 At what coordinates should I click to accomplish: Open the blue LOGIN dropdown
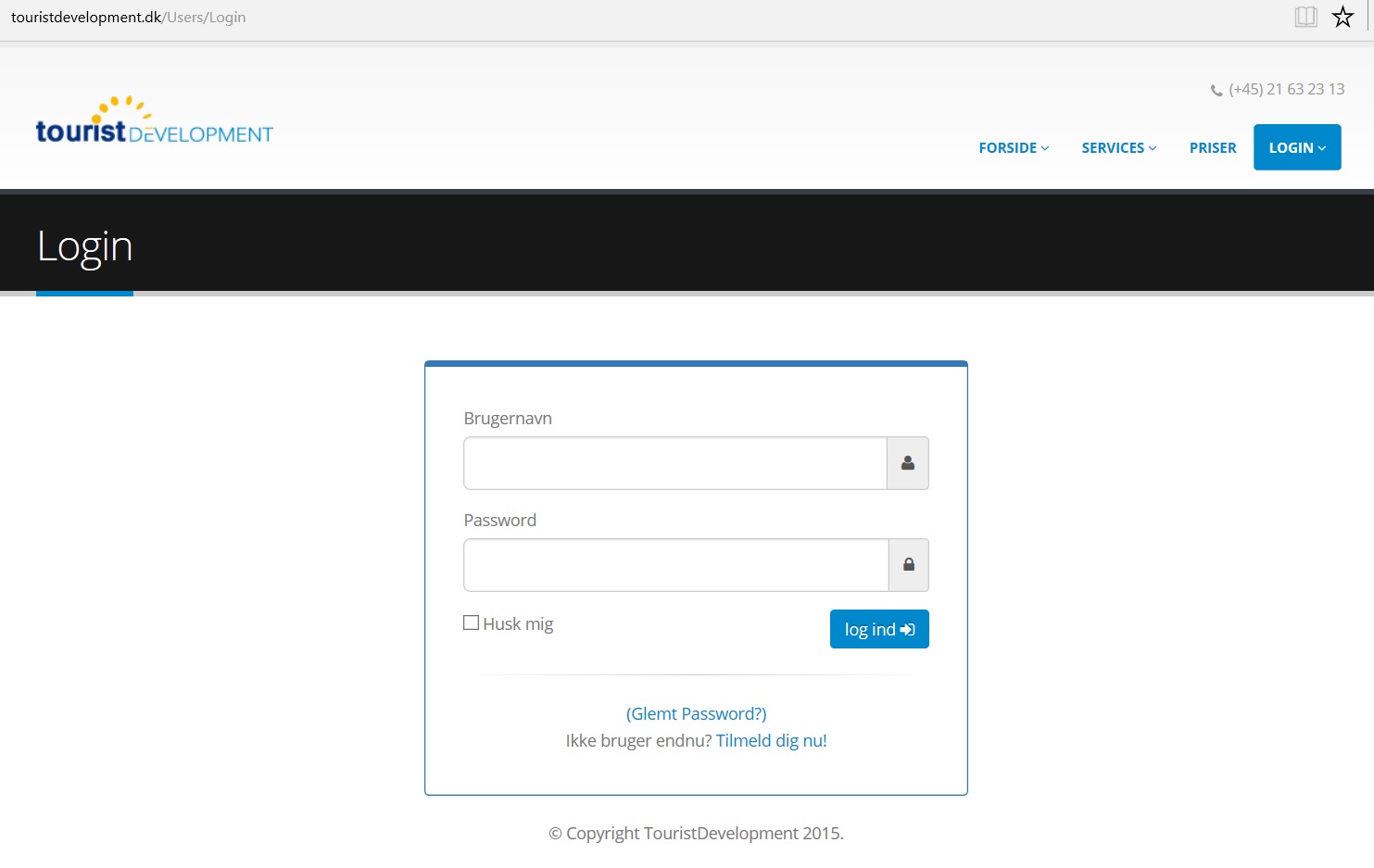click(1296, 147)
